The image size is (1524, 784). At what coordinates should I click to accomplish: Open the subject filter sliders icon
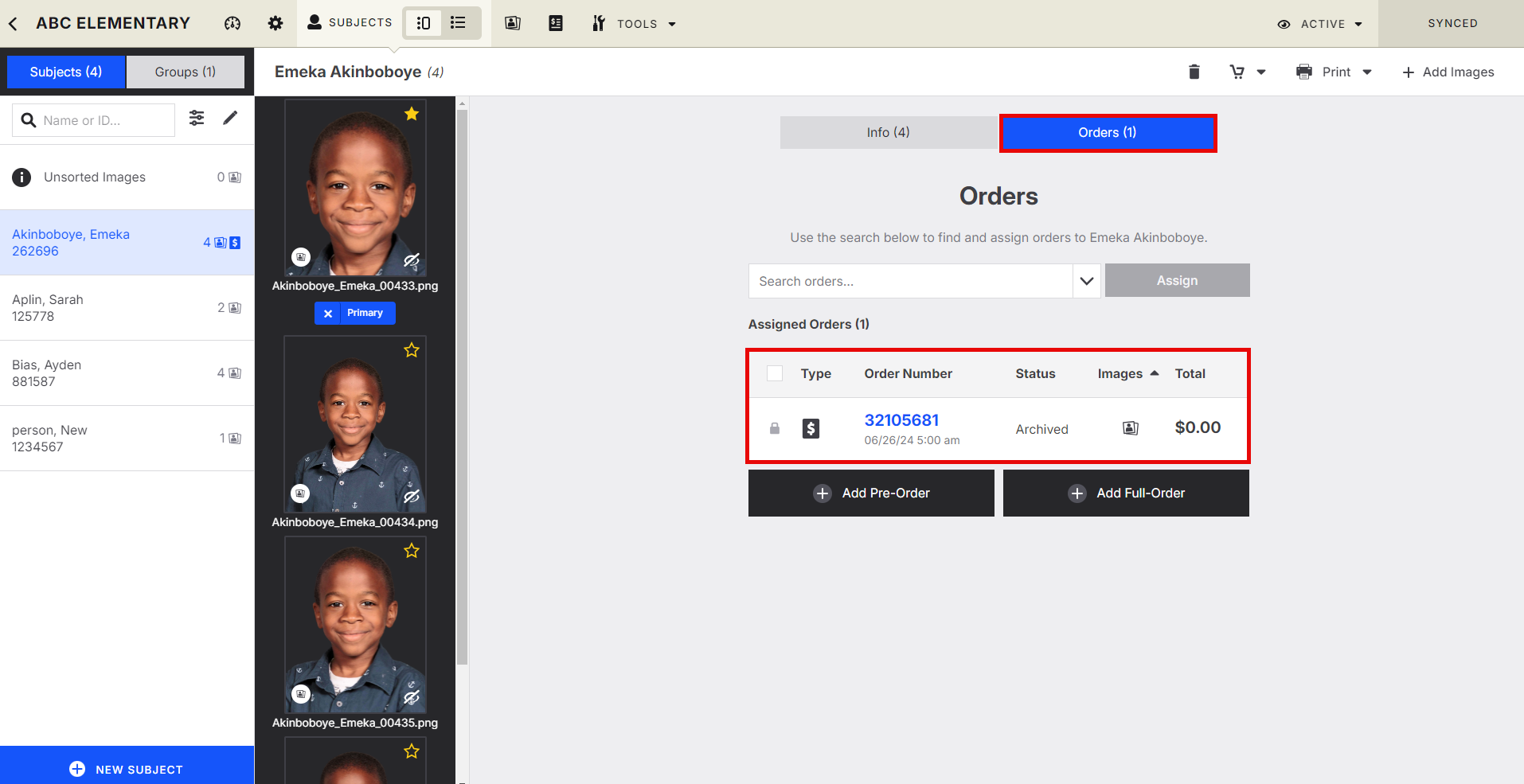pos(197,119)
